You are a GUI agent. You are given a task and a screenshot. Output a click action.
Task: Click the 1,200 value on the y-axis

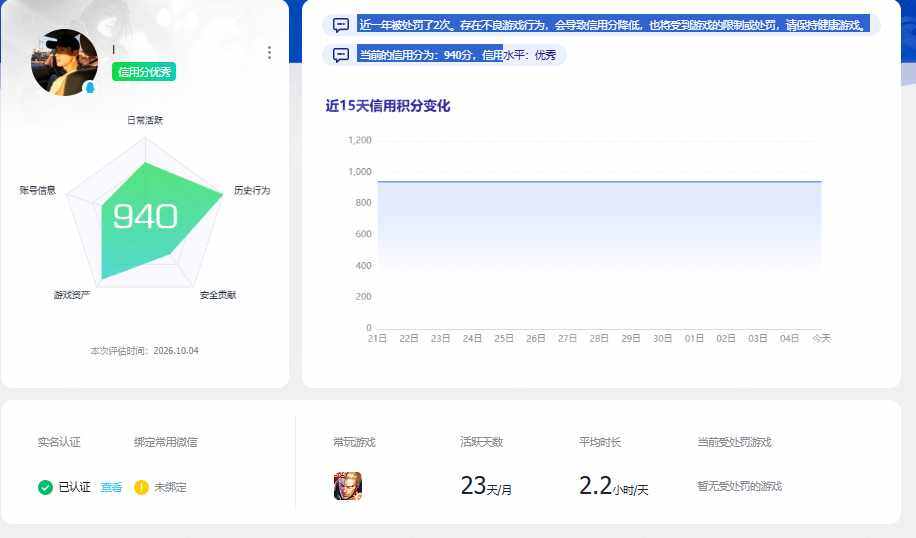(360, 140)
